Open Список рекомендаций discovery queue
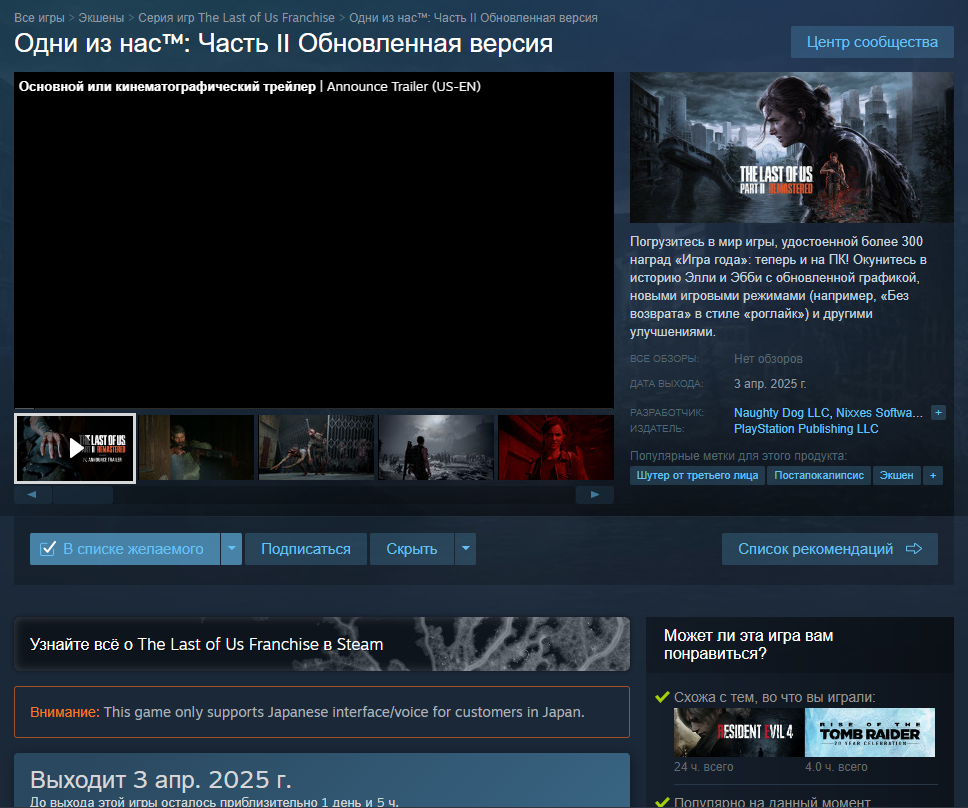This screenshot has width=968, height=808. point(830,549)
